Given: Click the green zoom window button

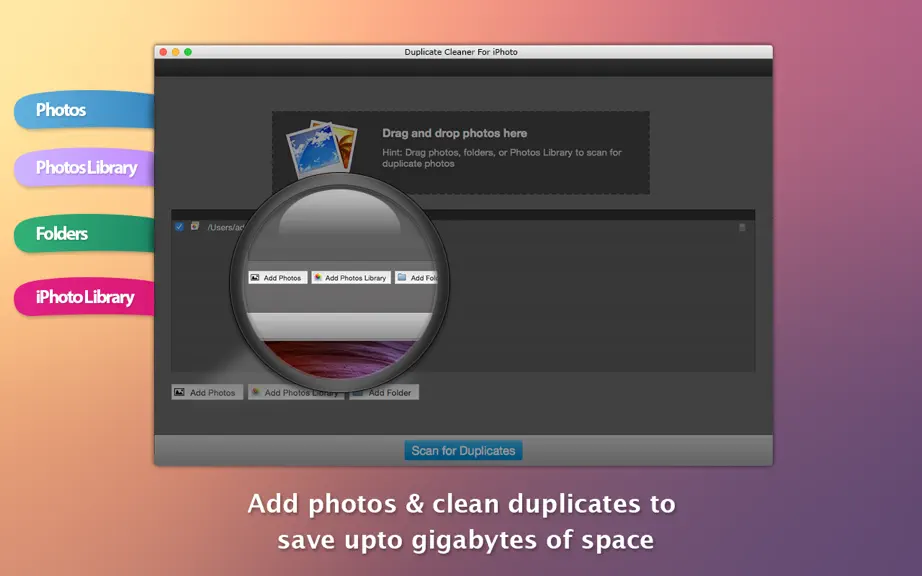Looking at the screenshot, I should click(x=188, y=52).
